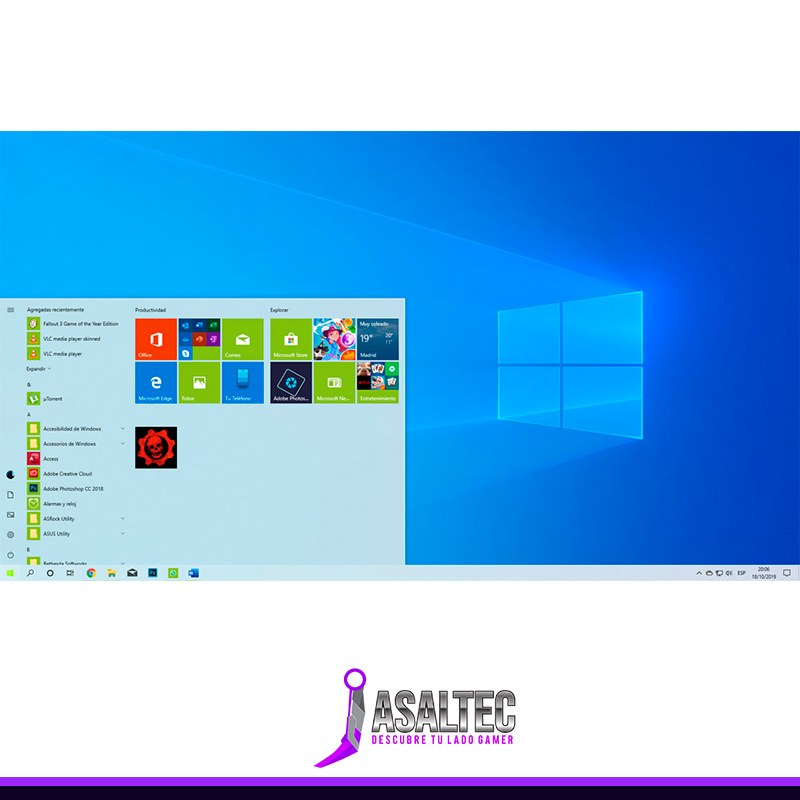Viewport: 800px width, 800px height.
Task: Open the Madrid weather tile
Action: click(x=378, y=339)
